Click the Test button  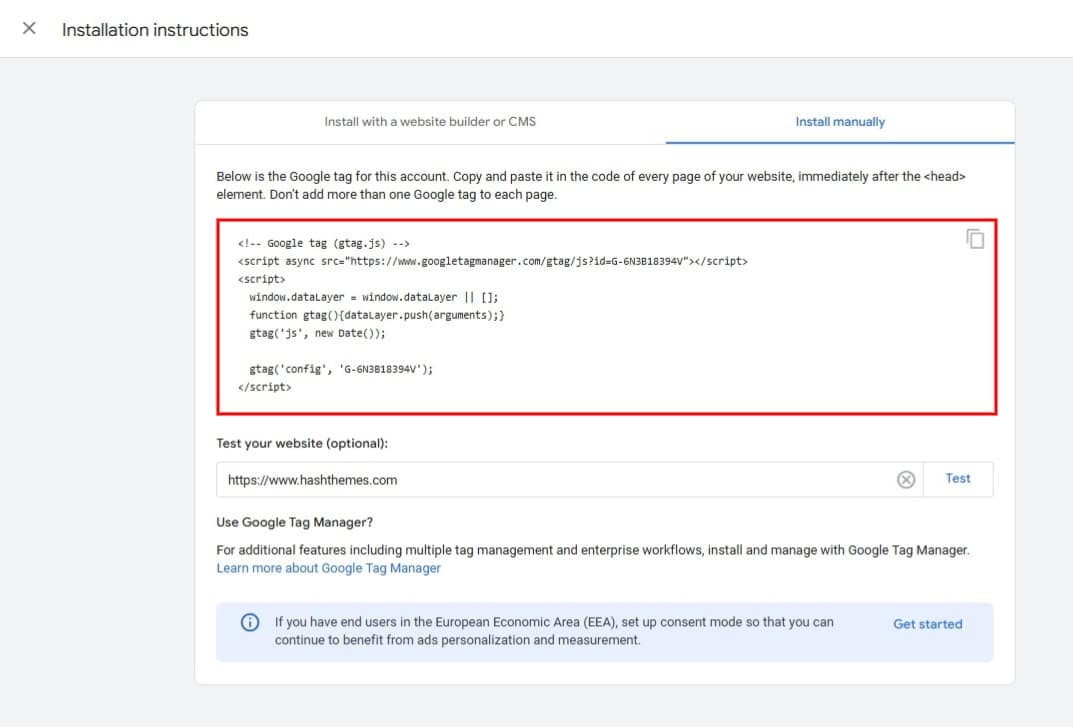pos(957,479)
